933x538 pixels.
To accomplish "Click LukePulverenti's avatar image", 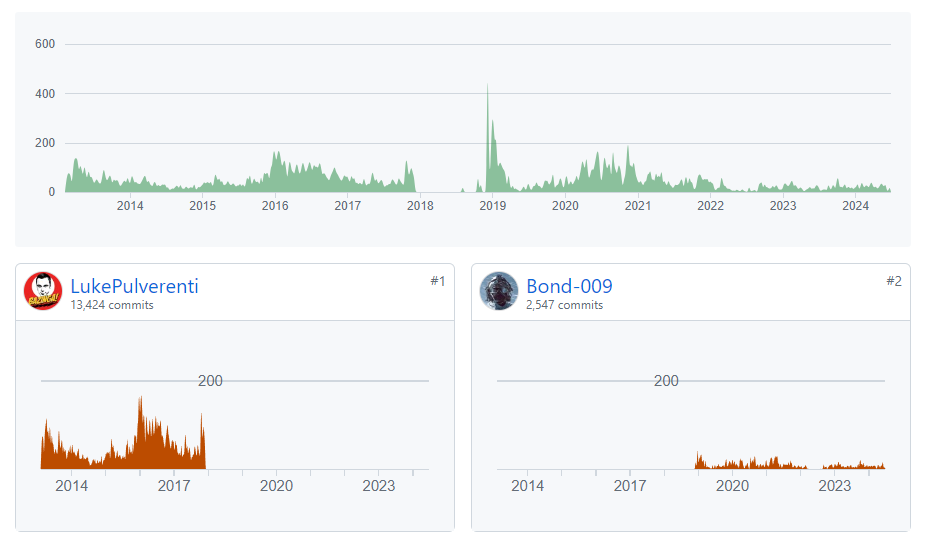I will tap(43, 291).
